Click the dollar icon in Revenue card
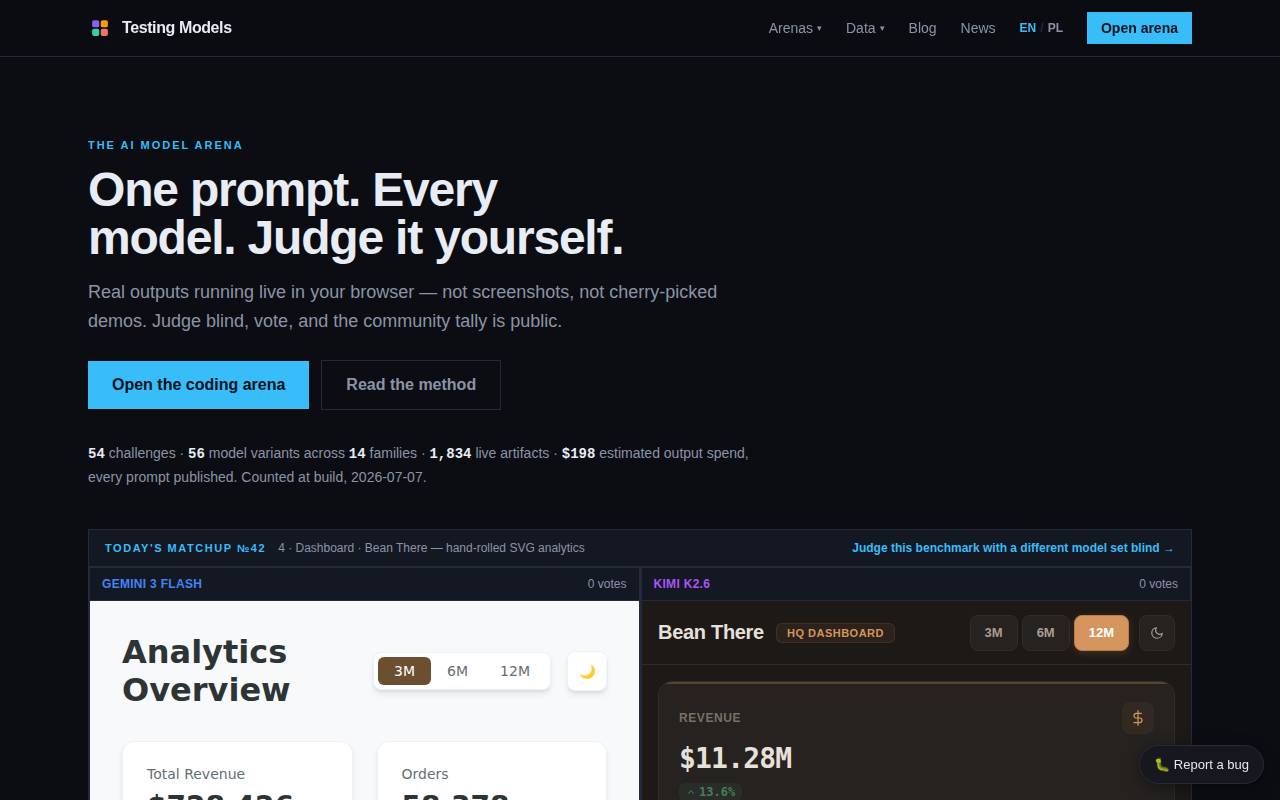 pyautogui.click(x=1138, y=718)
